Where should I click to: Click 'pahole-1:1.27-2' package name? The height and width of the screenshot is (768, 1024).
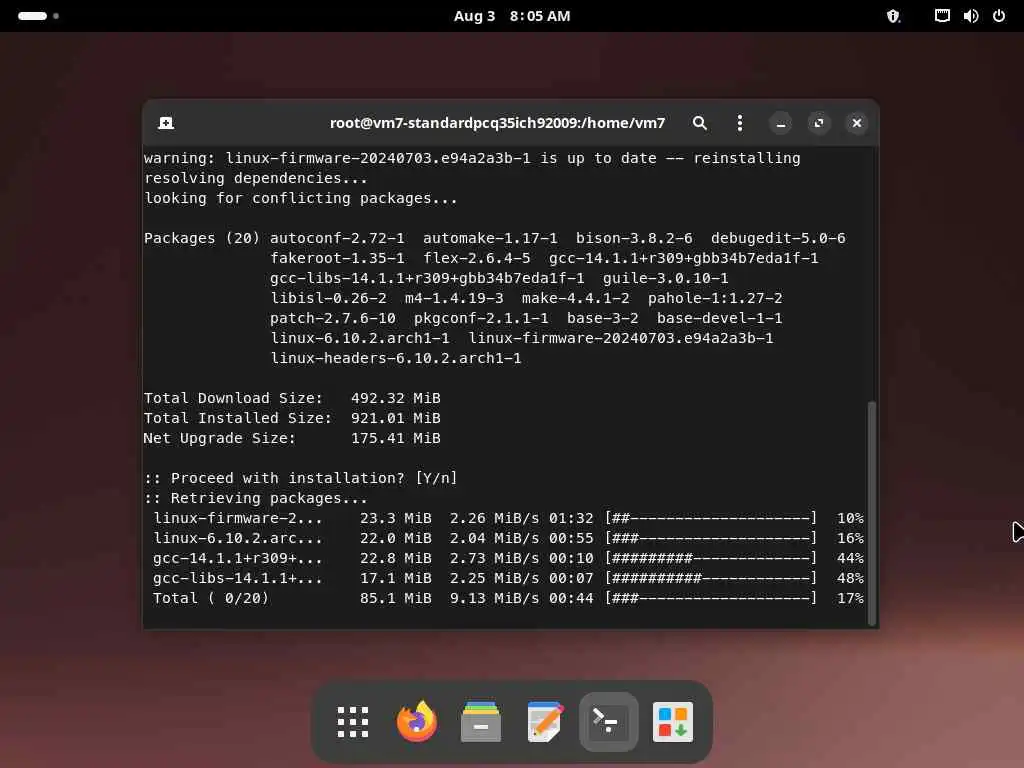(x=715, y=298)
